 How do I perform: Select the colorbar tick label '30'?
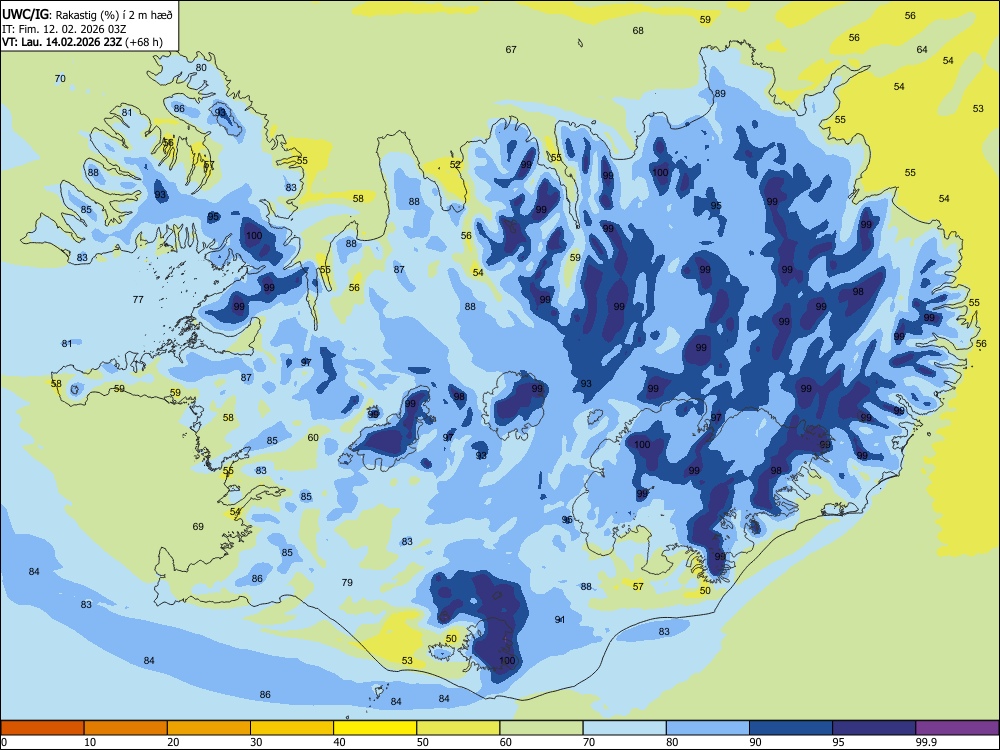(x=256, y=742)
